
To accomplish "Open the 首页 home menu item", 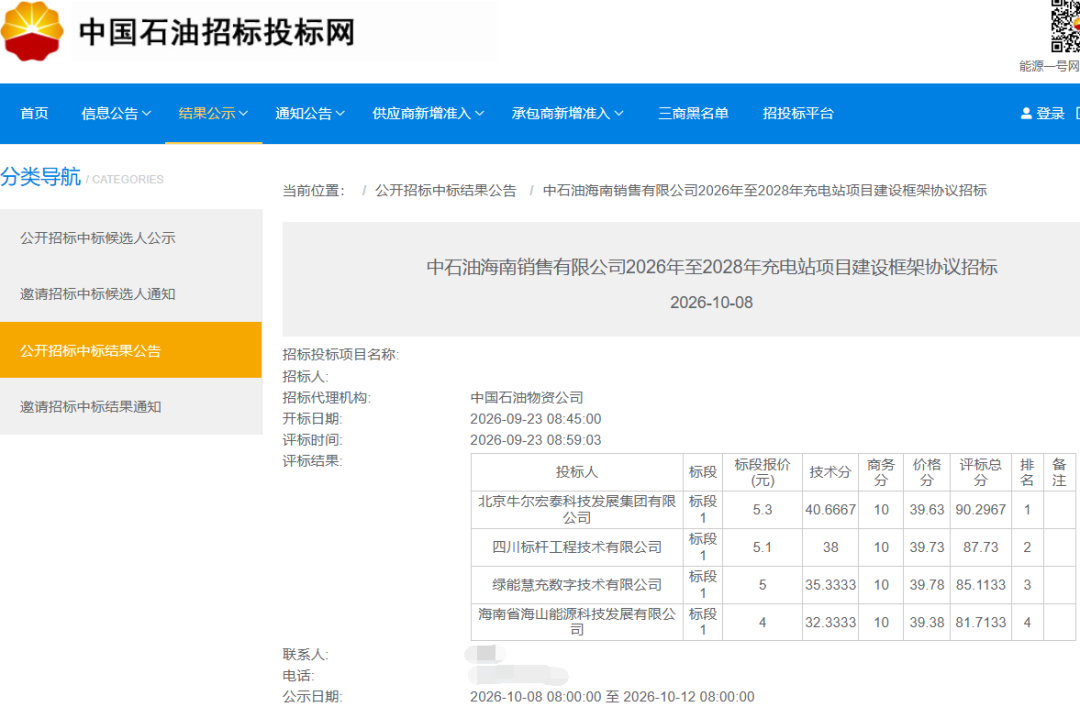I will (34, 114).
